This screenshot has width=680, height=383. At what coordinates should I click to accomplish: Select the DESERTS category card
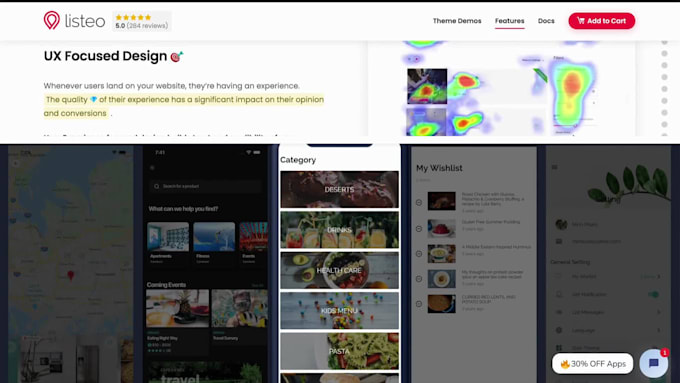(339, 190)
